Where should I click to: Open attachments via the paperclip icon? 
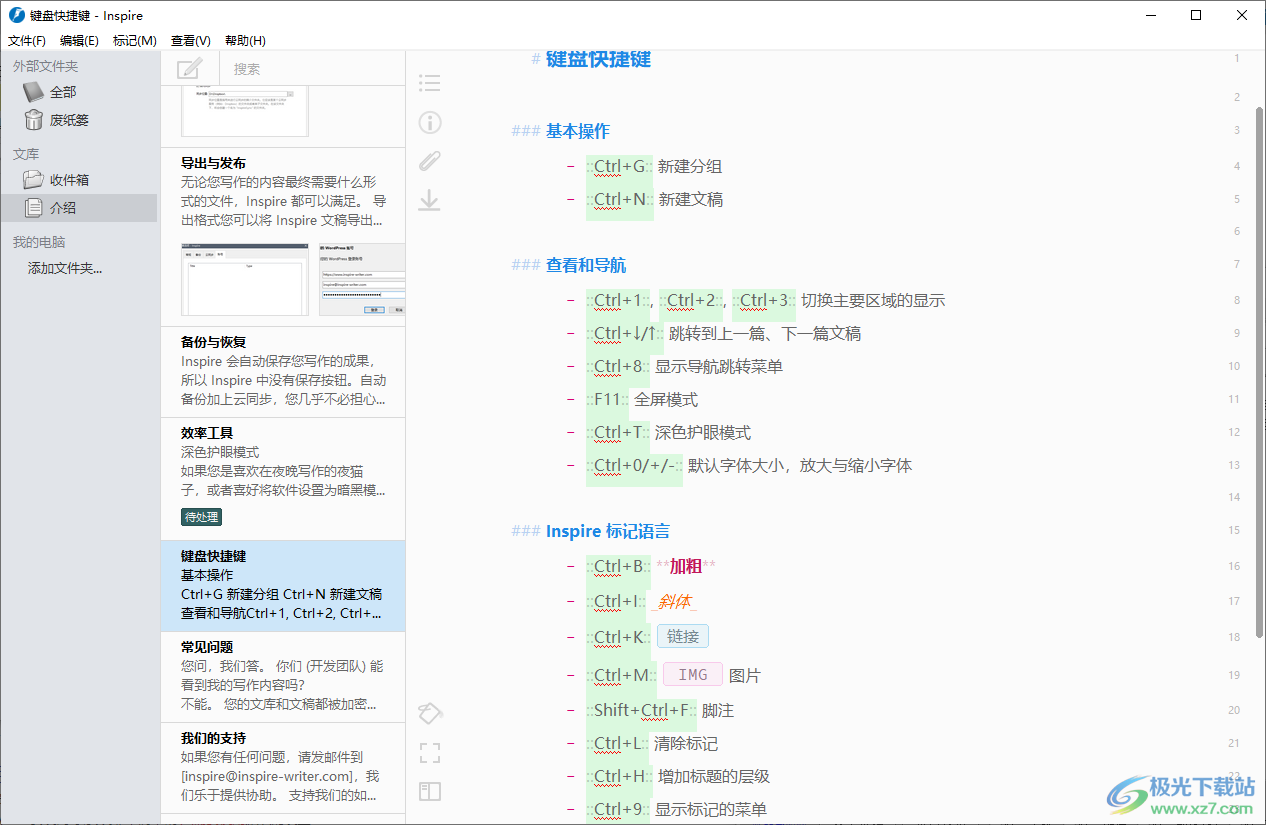pyautogui.click(x=429, y=161)
